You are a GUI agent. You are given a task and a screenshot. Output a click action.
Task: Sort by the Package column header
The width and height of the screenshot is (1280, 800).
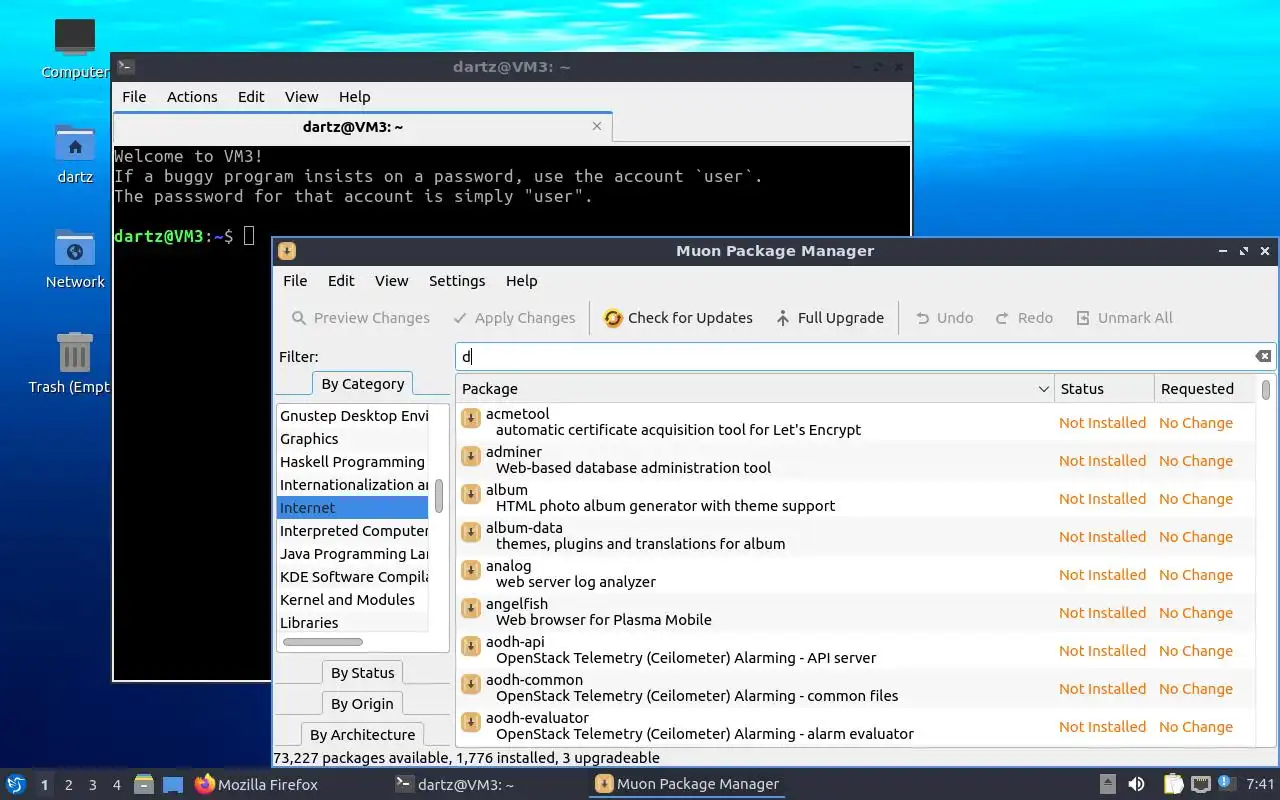pos(754,389)
